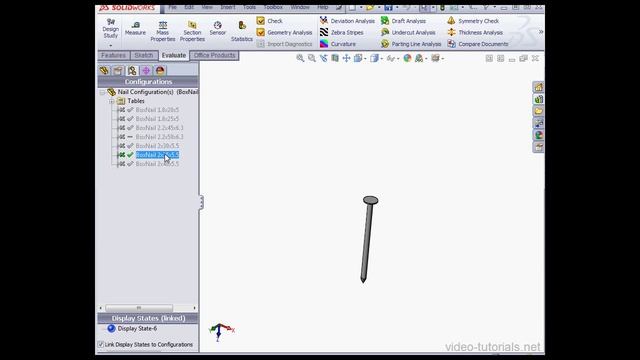Open Design Study dropdown arrow
The height and width of the screenshot is (360, 640).
coord(111,45)
